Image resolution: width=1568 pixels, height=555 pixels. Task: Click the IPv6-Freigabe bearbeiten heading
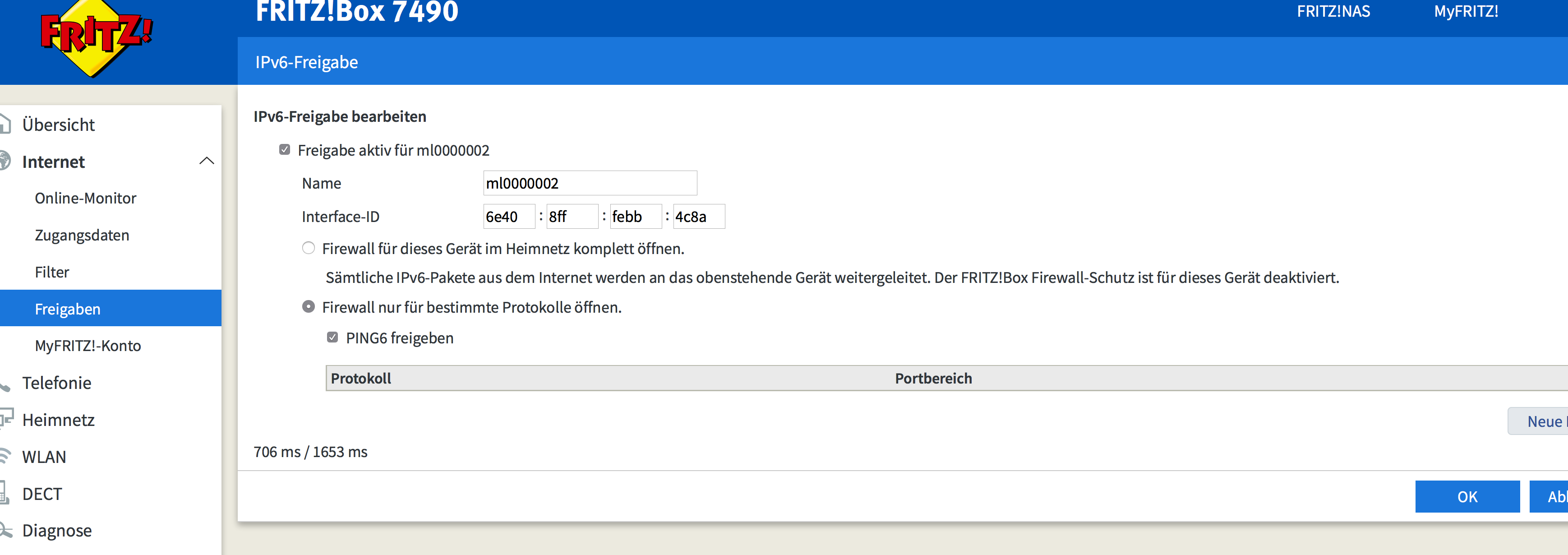pos(340,116)
